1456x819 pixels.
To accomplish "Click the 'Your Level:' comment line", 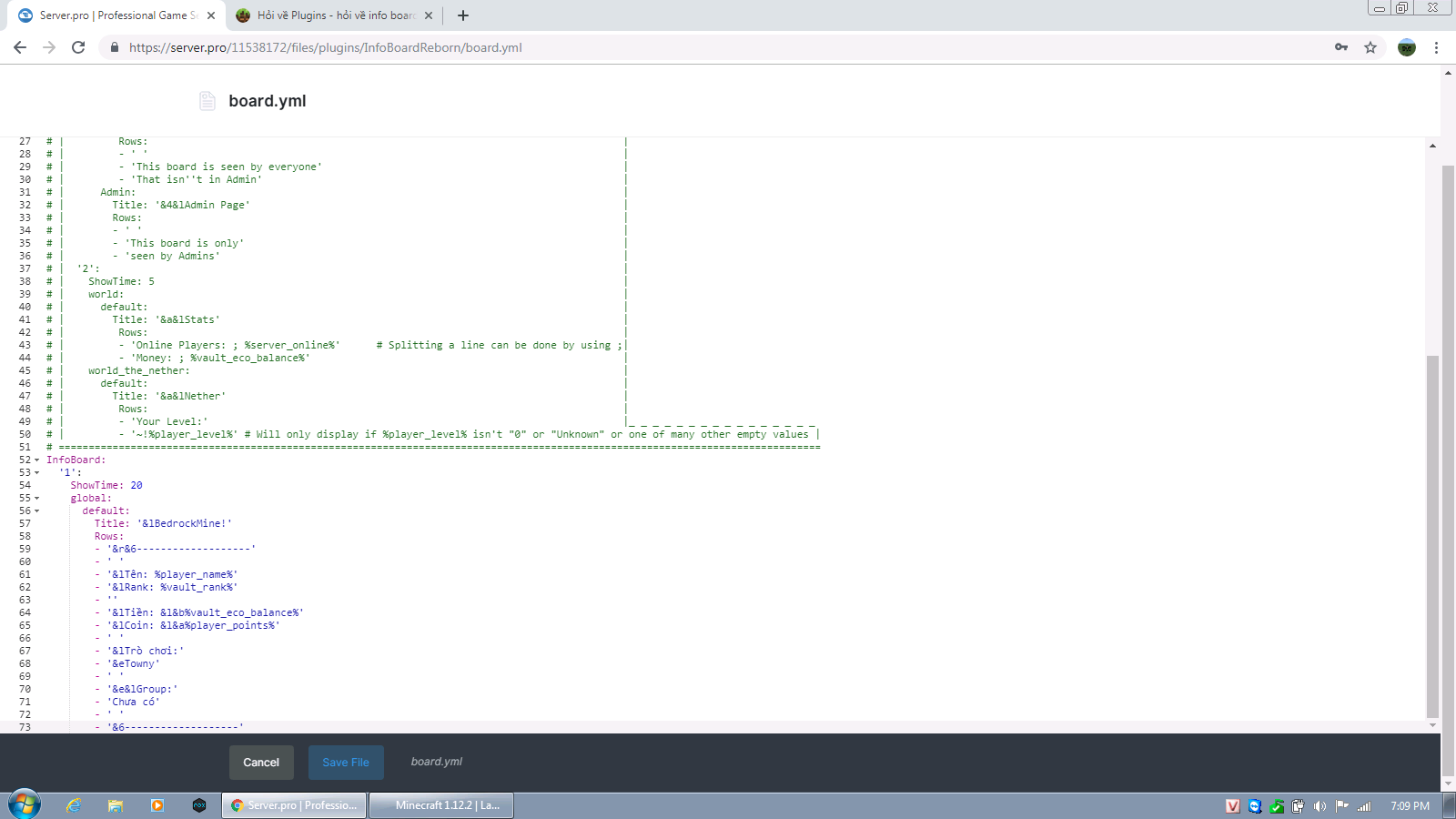I will pos(163,422).
